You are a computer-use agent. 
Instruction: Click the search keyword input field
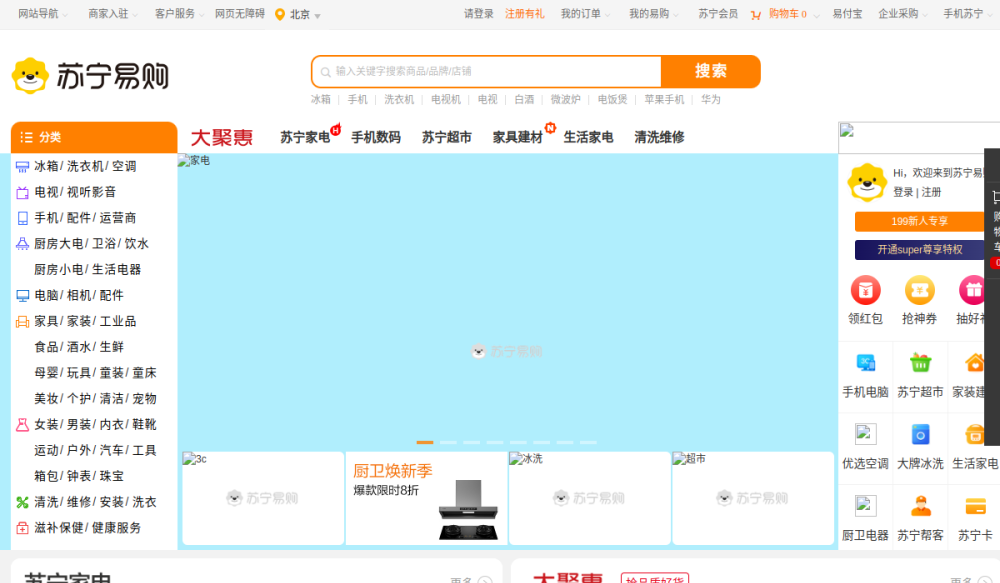click(487, 71)
